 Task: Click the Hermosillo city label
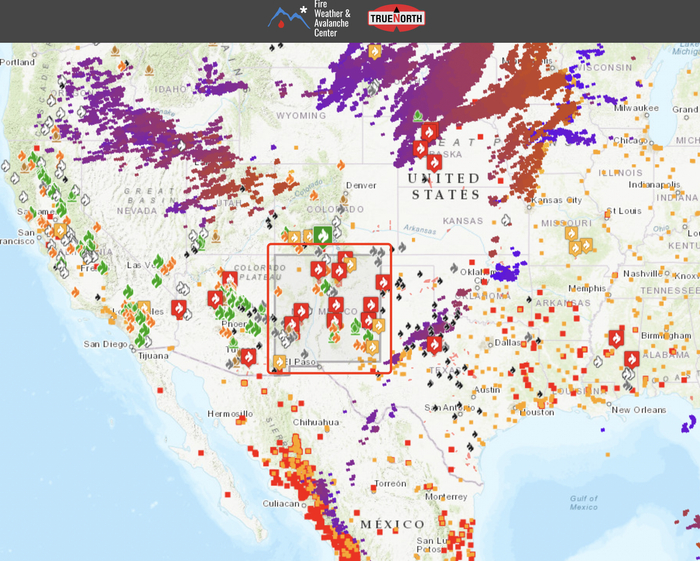(230, 414)
